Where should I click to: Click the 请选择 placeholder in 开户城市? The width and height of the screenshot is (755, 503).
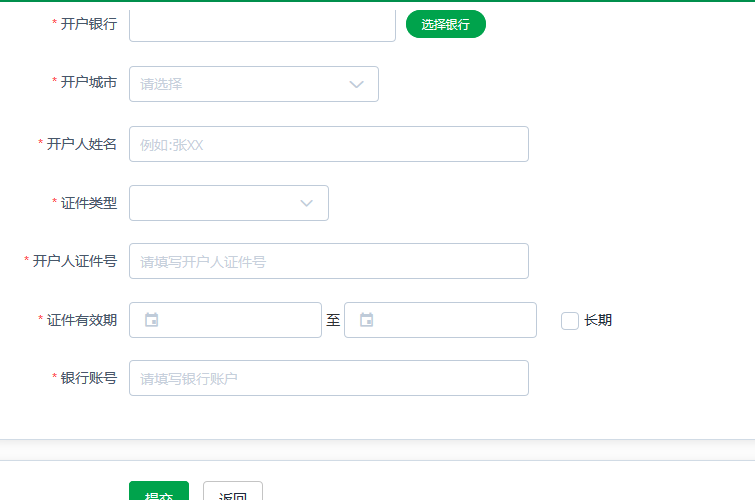click(x=162, y=84)
